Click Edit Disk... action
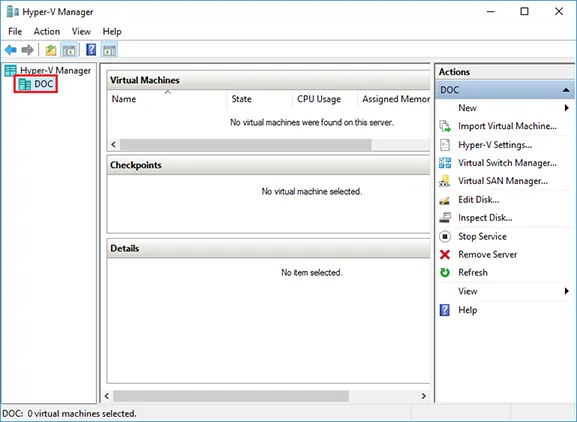The width and height of the screenshot is (577, 422). pos(478,200)
